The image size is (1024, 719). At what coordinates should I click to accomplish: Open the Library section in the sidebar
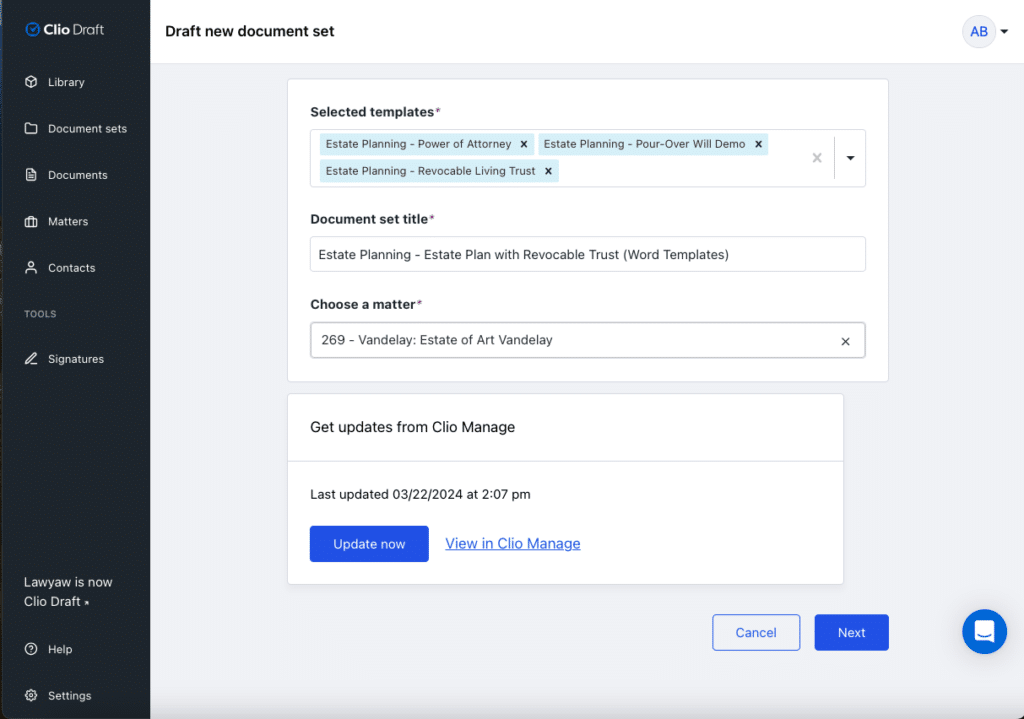click(x=66, y=82)
